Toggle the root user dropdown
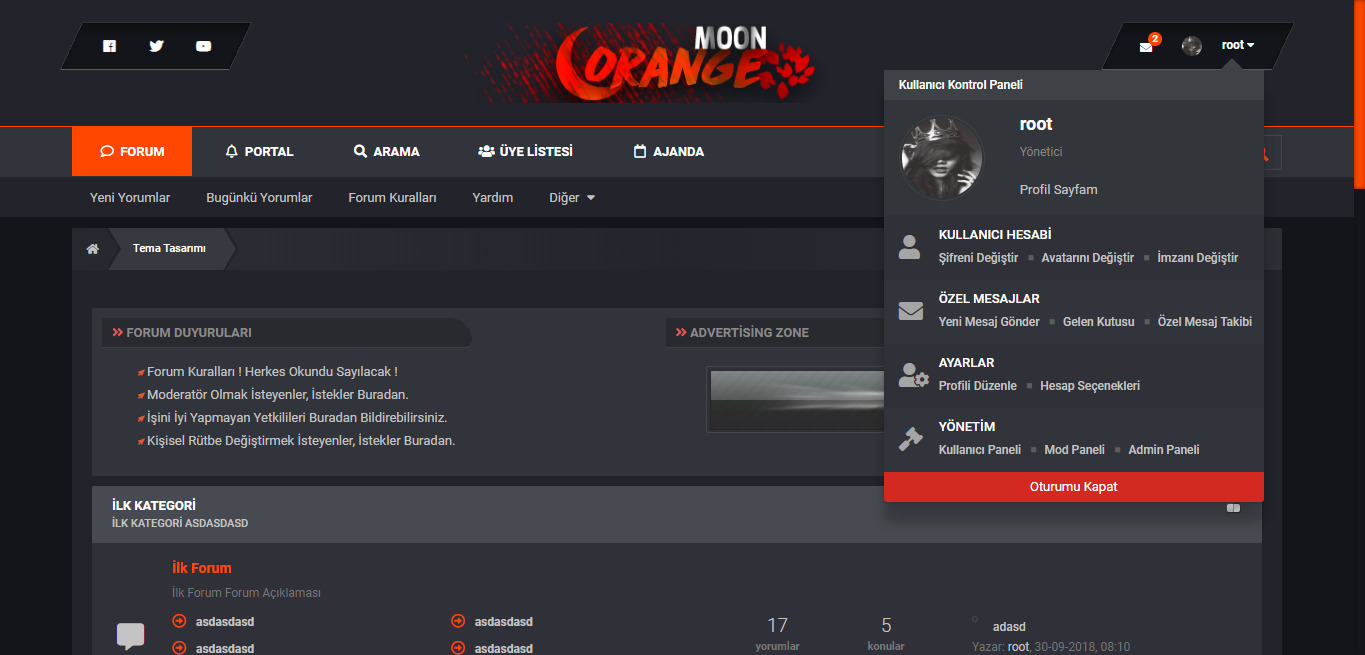Image resolution: width=1365 pixels, height=655 pixels. coord(1238,45)
